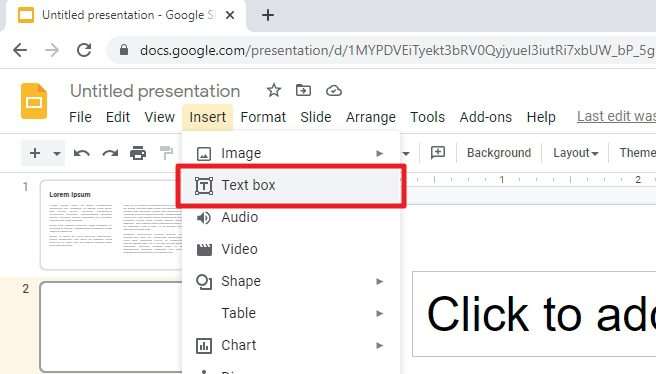The width and height of the screenshot is (656, 374).
Task: Open the Chart submenu entry
Action: (x=291, y=345)
